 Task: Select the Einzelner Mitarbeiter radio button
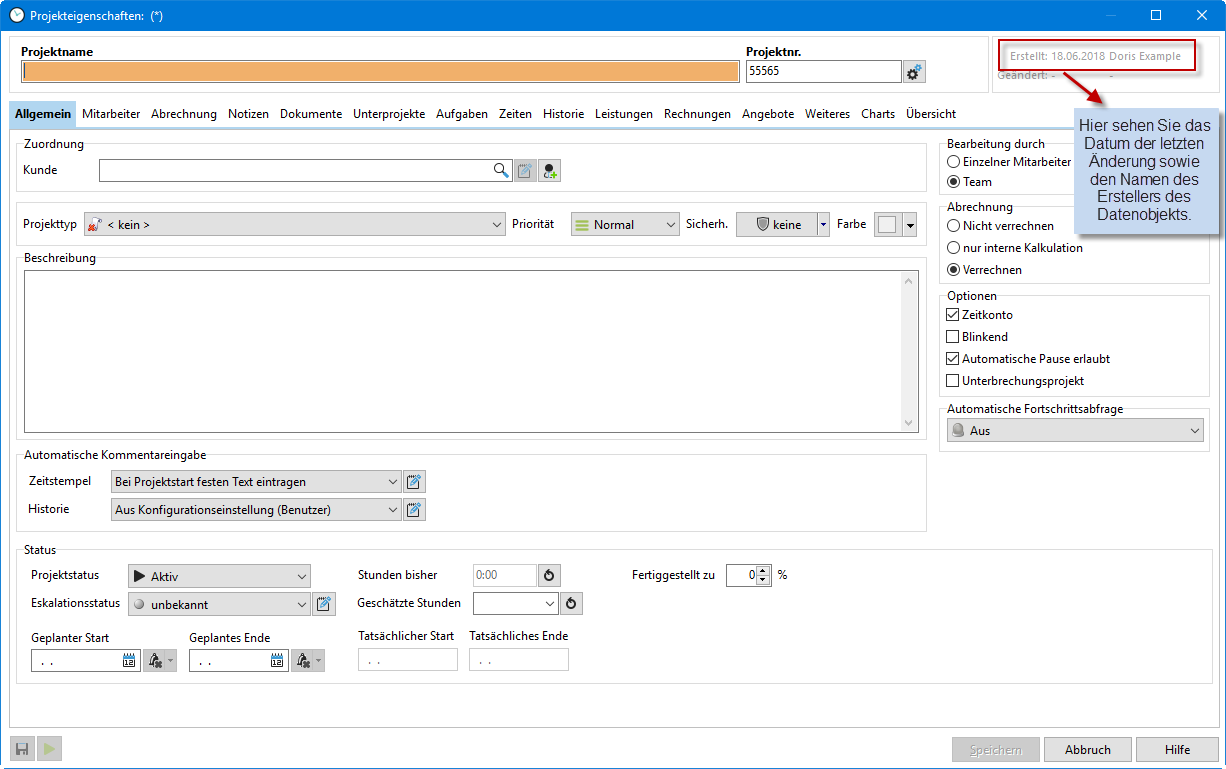pyautogui.click(x=954, y=161)
